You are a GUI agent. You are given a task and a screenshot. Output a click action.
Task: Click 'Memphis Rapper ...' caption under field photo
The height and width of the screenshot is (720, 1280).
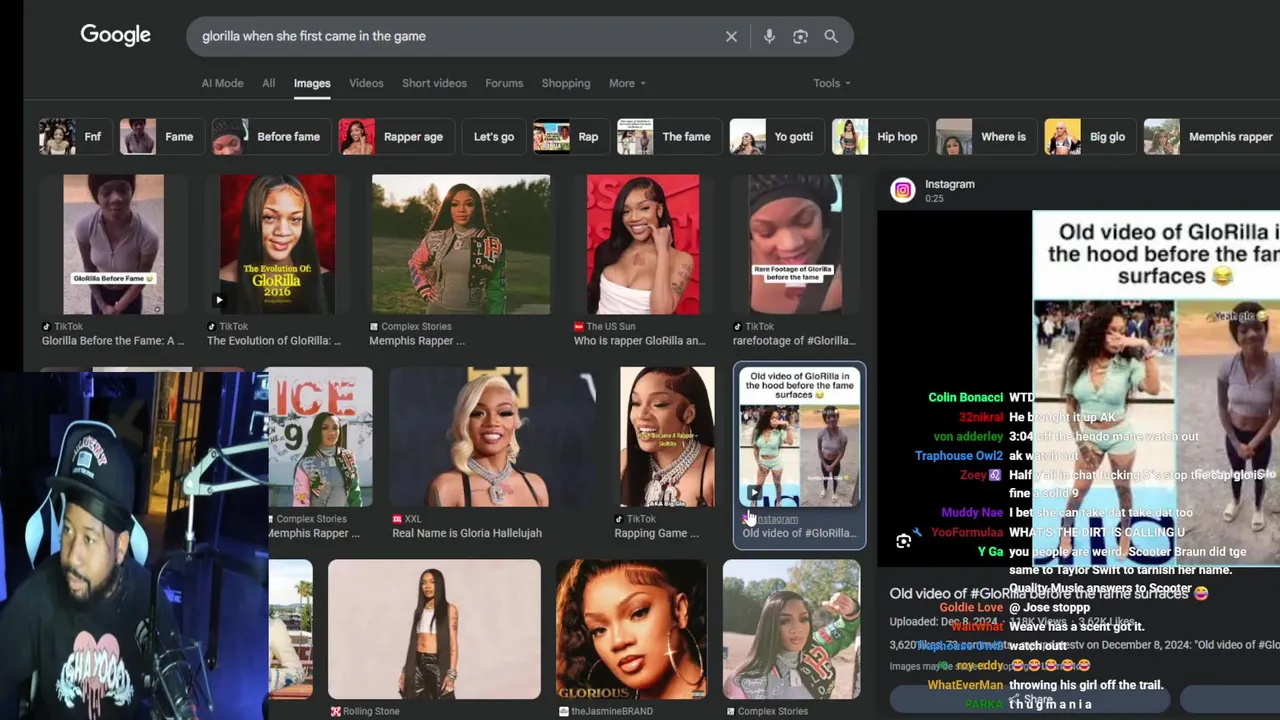tap(417, 341)
